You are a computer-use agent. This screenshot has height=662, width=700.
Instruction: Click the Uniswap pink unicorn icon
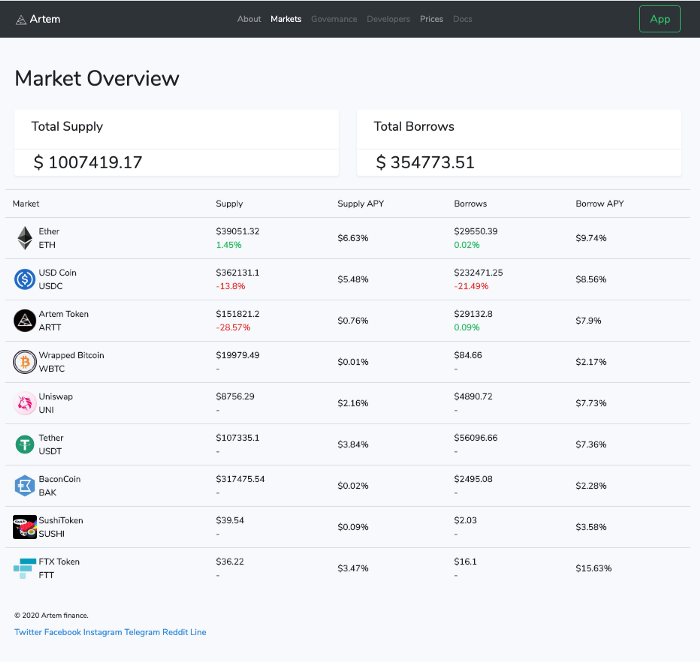[25, 403]
